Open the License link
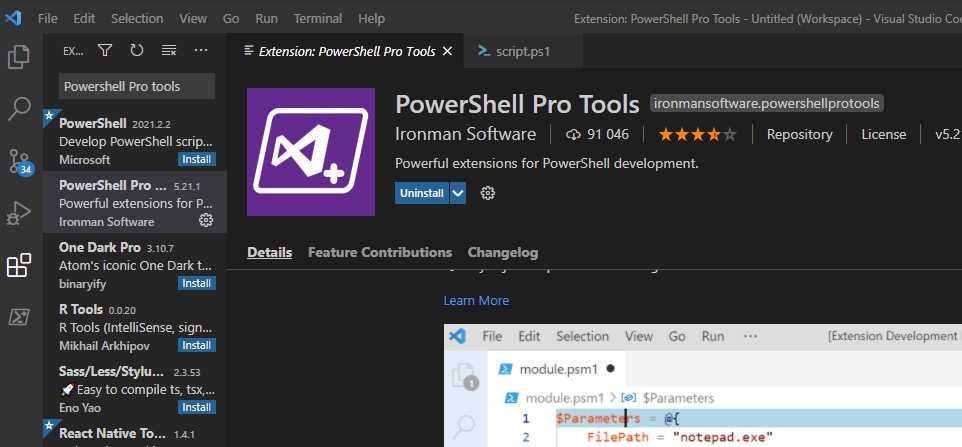 [883, 134]
